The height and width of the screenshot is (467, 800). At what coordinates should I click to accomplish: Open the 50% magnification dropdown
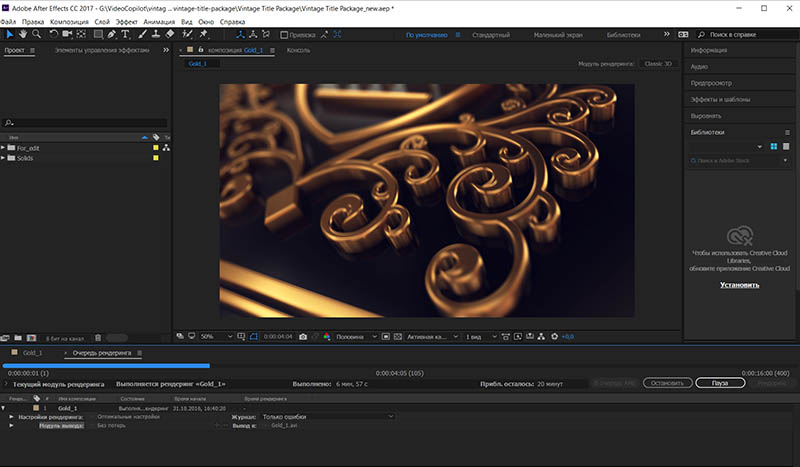pyautogui.click(x=216, y=337)
